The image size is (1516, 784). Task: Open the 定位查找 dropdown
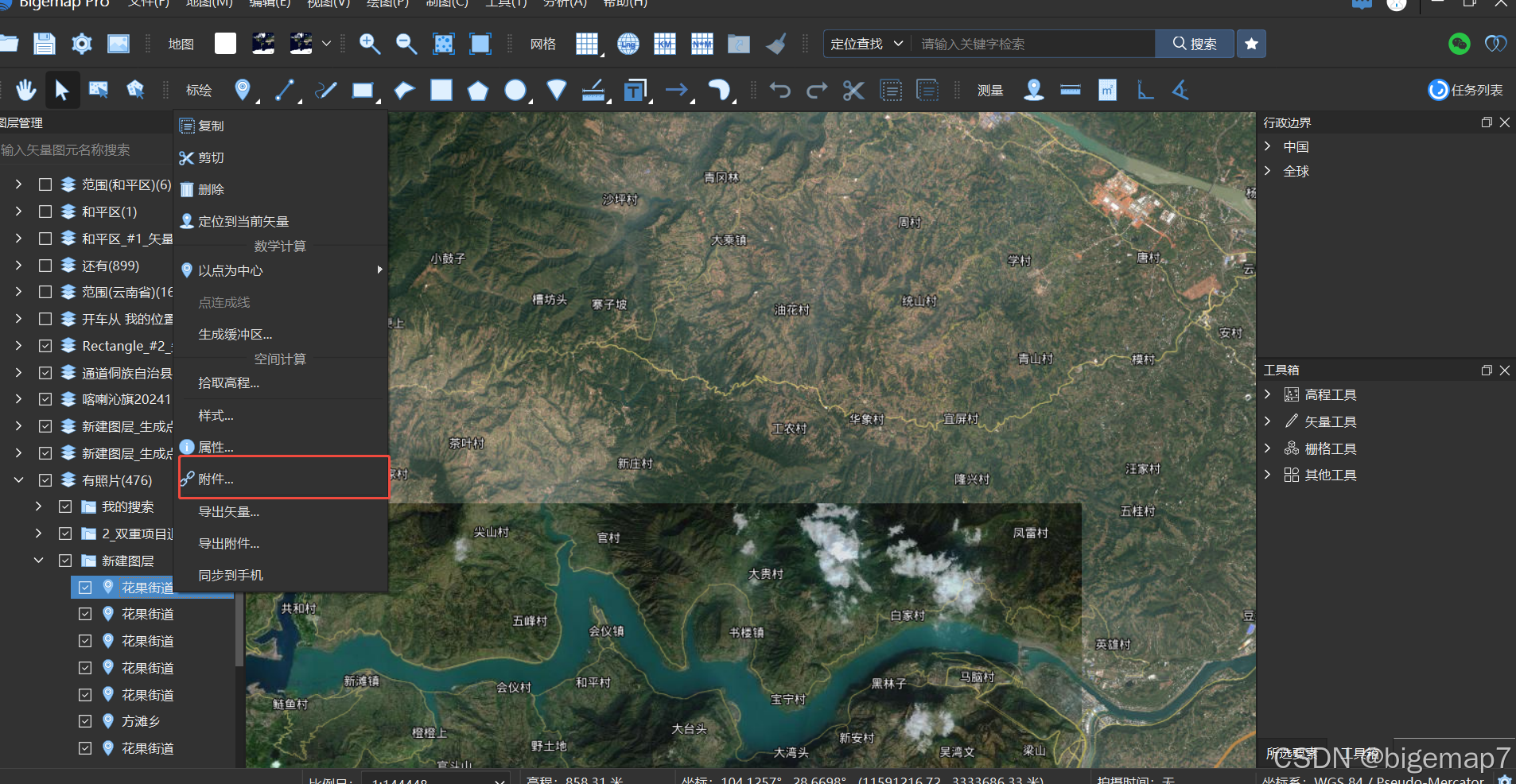pos(867,44)
